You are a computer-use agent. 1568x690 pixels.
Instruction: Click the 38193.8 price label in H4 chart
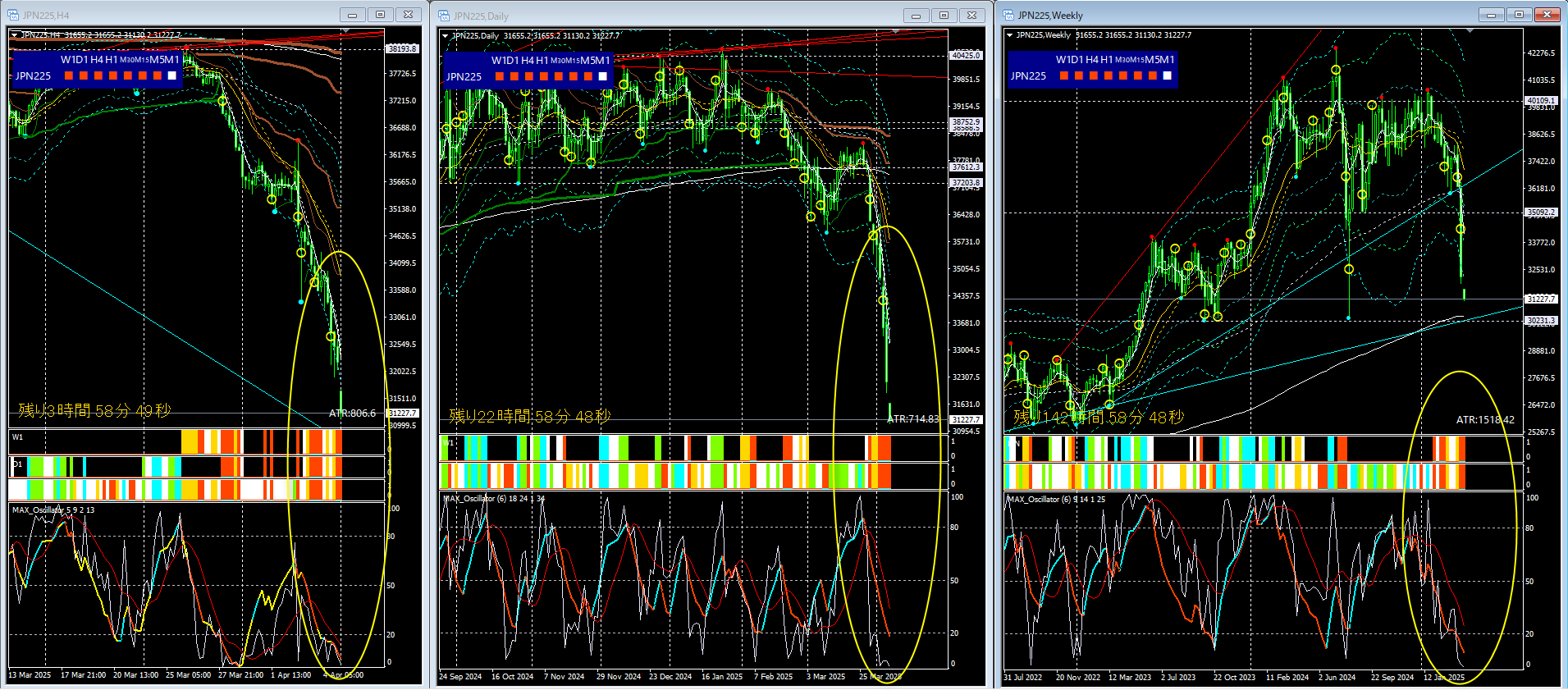(402, 48)
